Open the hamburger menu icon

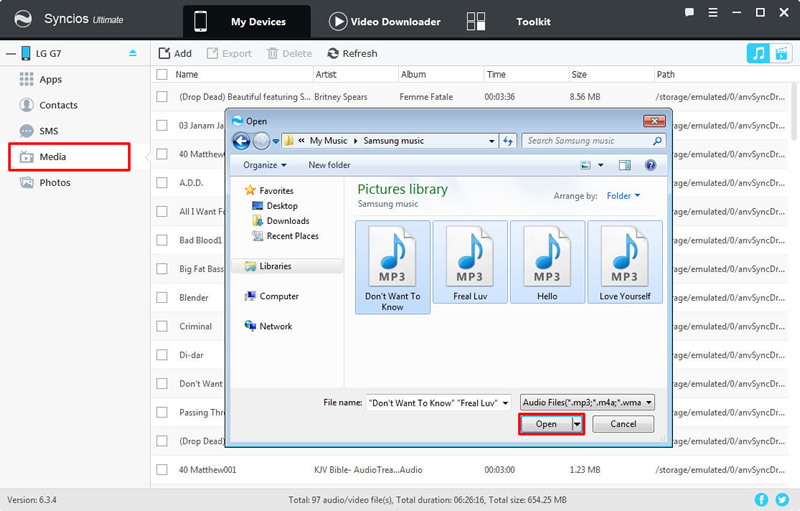click(x=713, y=12)
